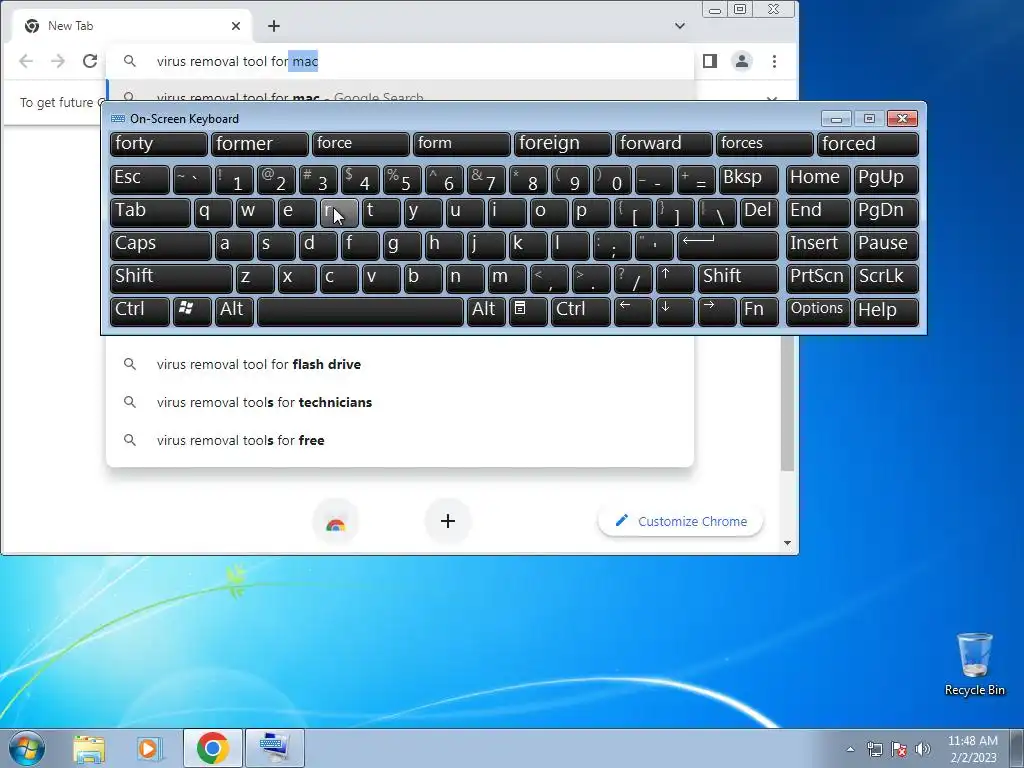Choose the 'tools for free' suggestion
The width and height of the screenshot is (1024, 768).
pos(400,440)
